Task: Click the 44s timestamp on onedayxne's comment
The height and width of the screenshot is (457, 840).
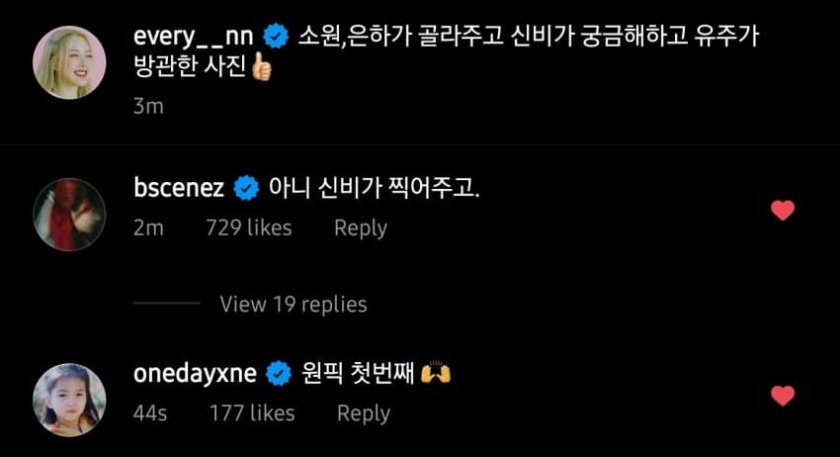Action: click(x=150, y=413)
